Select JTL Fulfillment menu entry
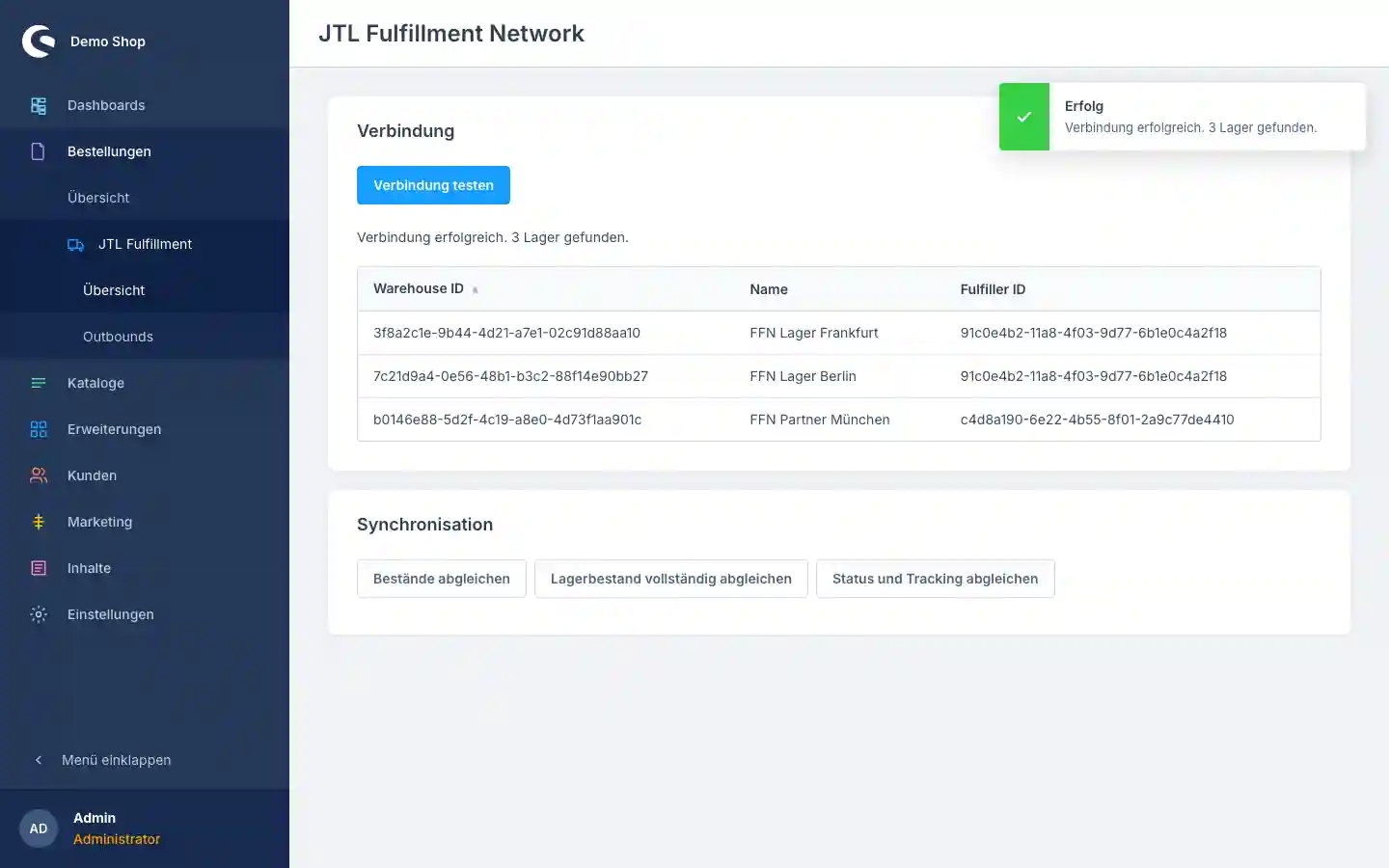This screenshot has height=868, width=1389. [x=145, y=244]
